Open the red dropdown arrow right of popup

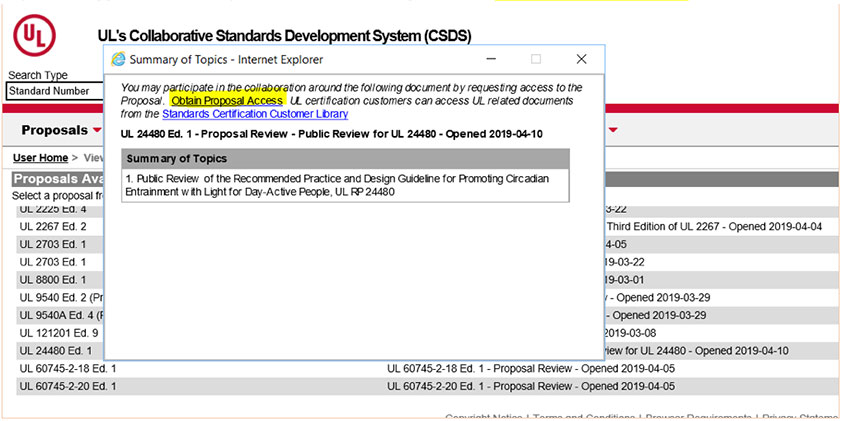coord(613,130)
